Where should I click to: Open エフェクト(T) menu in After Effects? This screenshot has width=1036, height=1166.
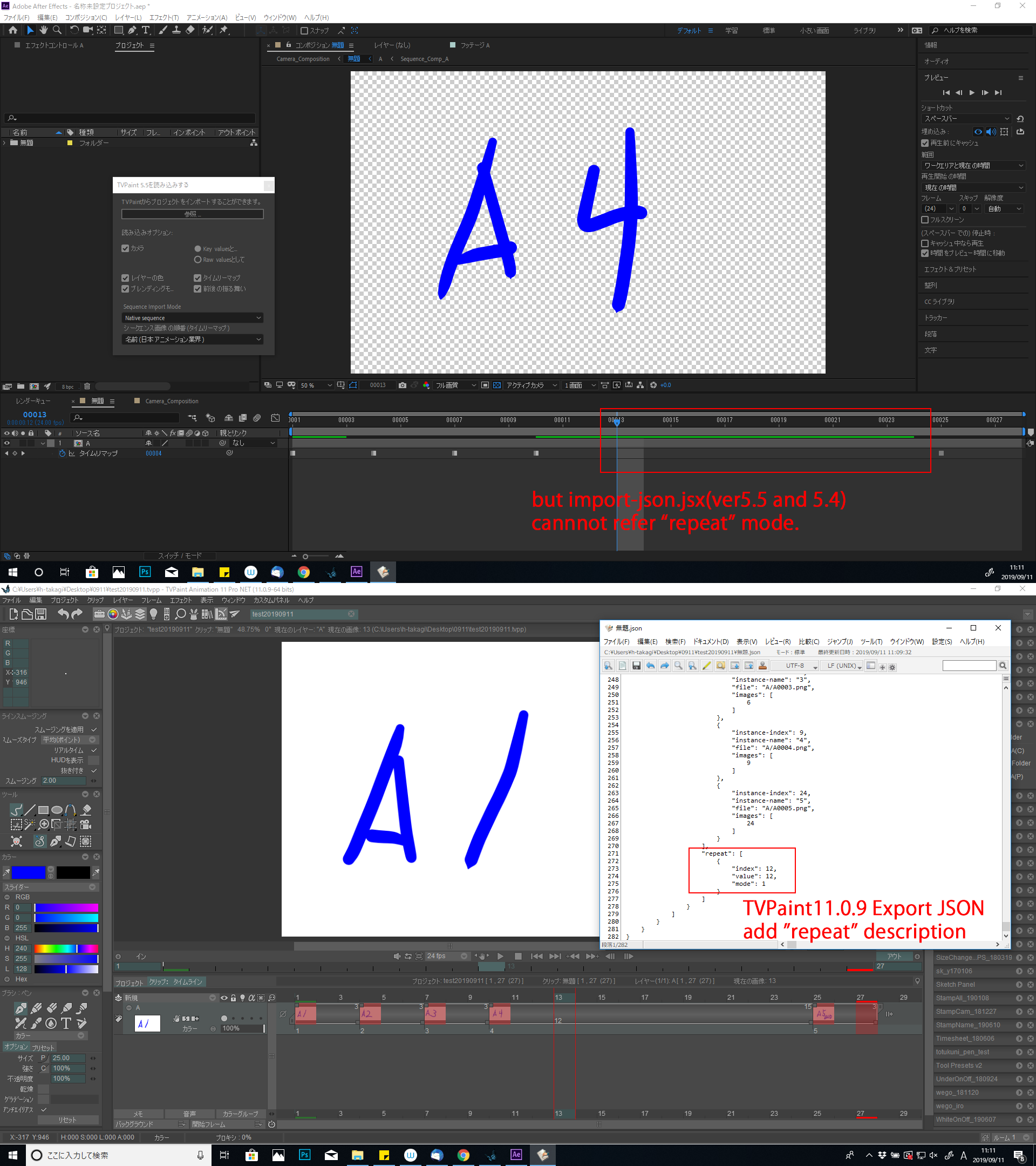163,18
